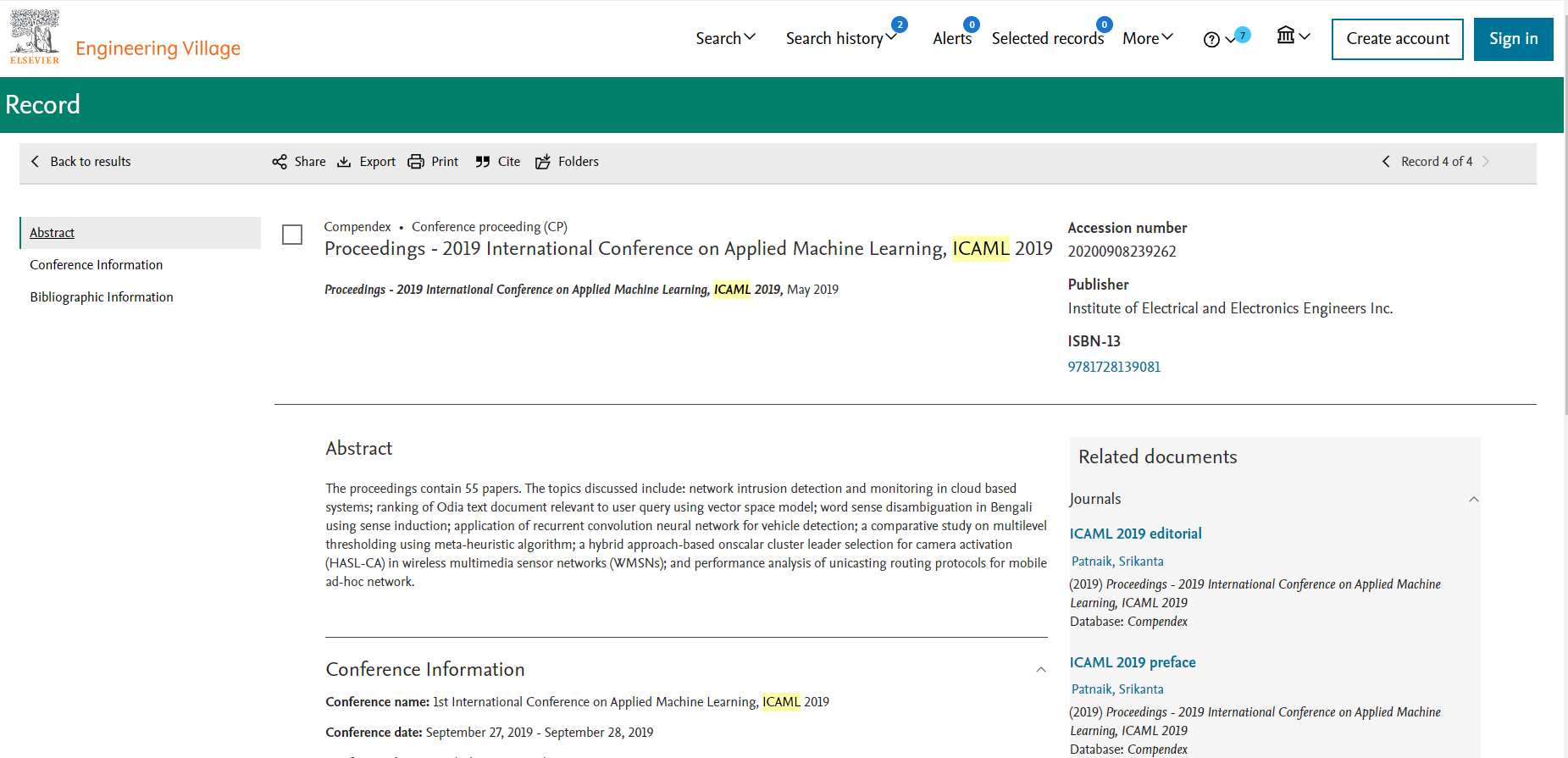This screenshot has height=758, width=1568.
Task: Click publisher Institute of Electrical and Electronics Engineers
Action: (x=1230, y=308)
